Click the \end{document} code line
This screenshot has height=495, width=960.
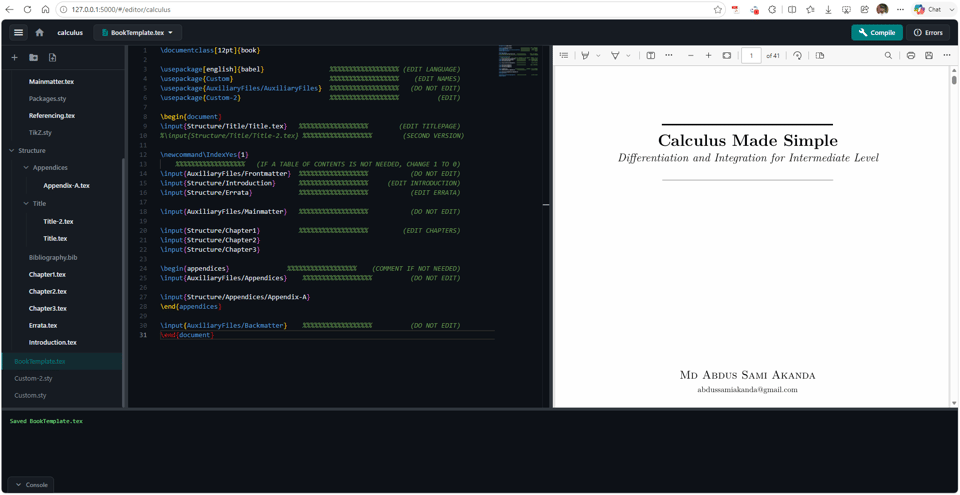click(187, 335)
